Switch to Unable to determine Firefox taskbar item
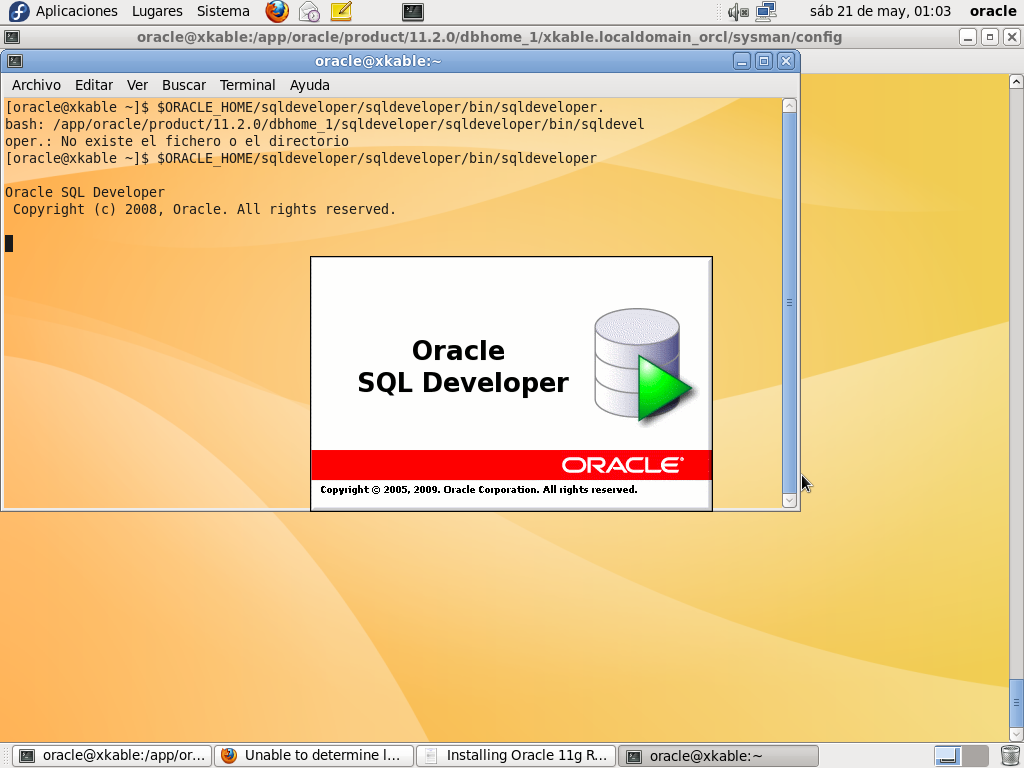The width and height of the screenshot is (1024, 768). (315, 756)
